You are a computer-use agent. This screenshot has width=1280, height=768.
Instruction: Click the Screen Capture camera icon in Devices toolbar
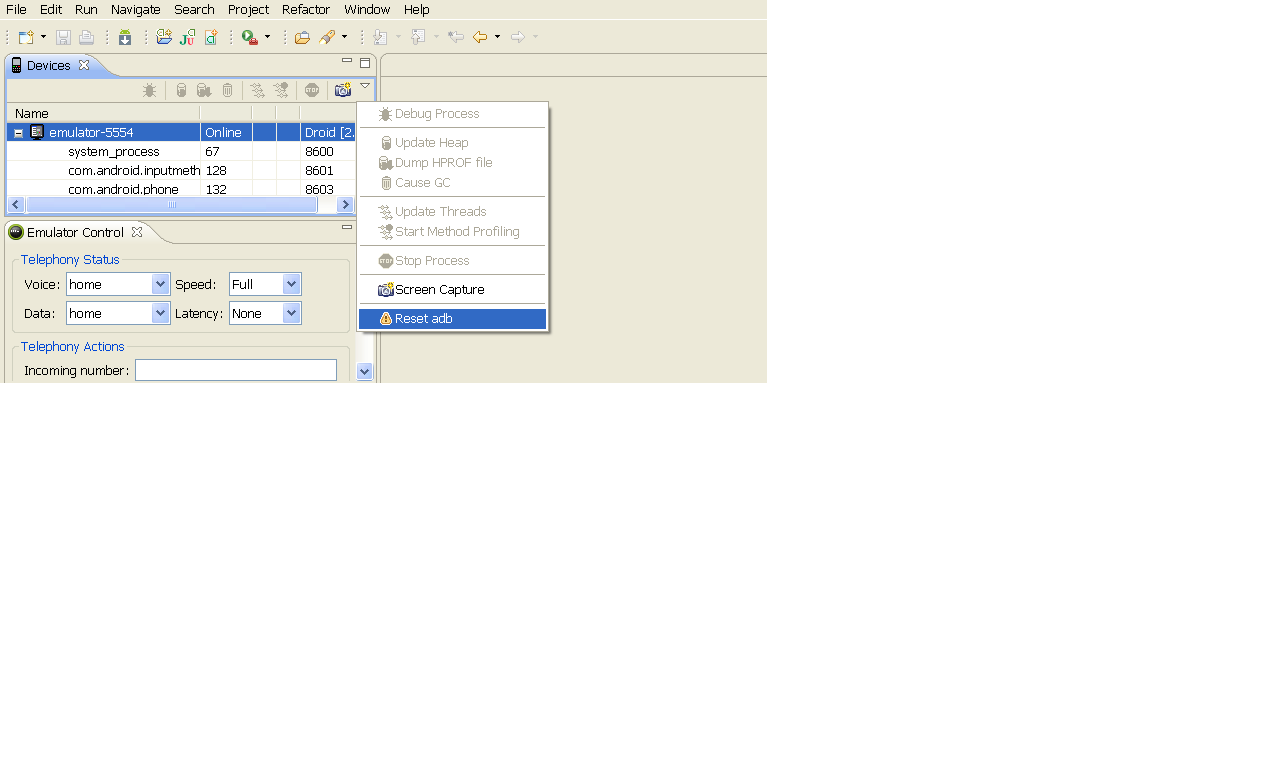tap(343, 90)
